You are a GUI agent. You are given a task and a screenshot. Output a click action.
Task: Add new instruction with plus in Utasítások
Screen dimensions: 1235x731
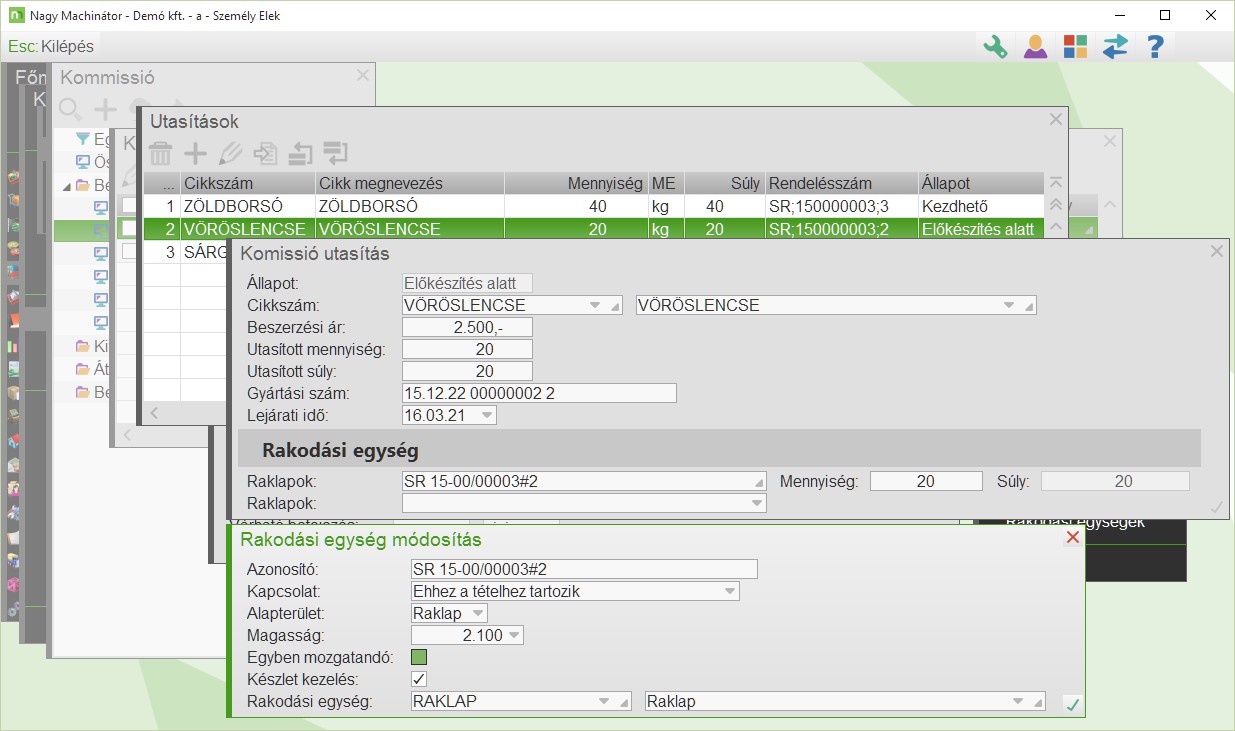(195, 153)
